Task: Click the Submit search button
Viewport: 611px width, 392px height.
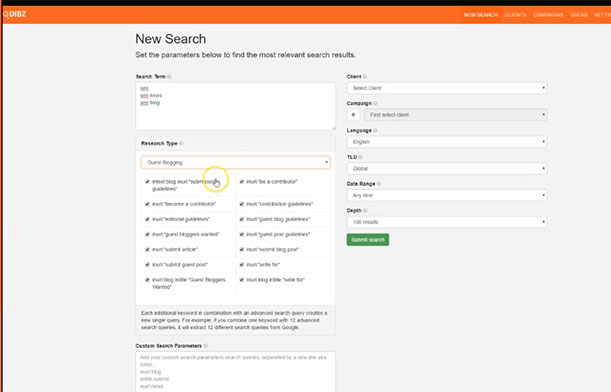Action: pyautogui.click(x=368, y=240)
